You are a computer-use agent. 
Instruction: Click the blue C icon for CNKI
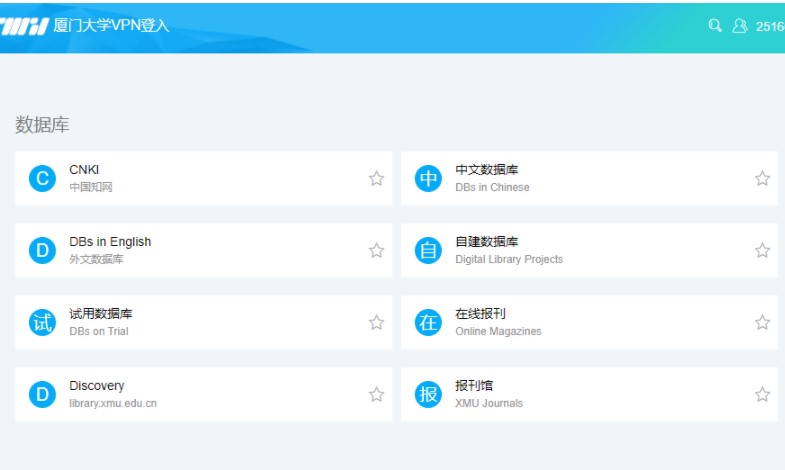coord(43,178)
